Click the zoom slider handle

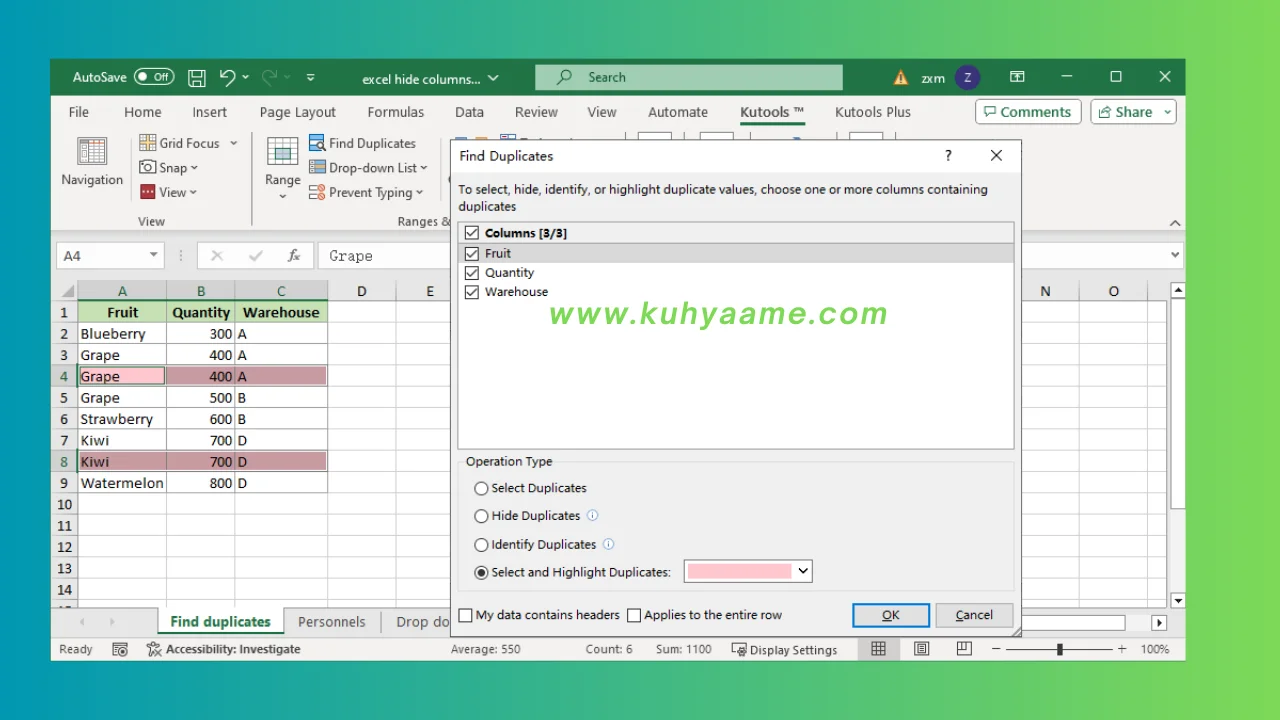pos(1059,649)
